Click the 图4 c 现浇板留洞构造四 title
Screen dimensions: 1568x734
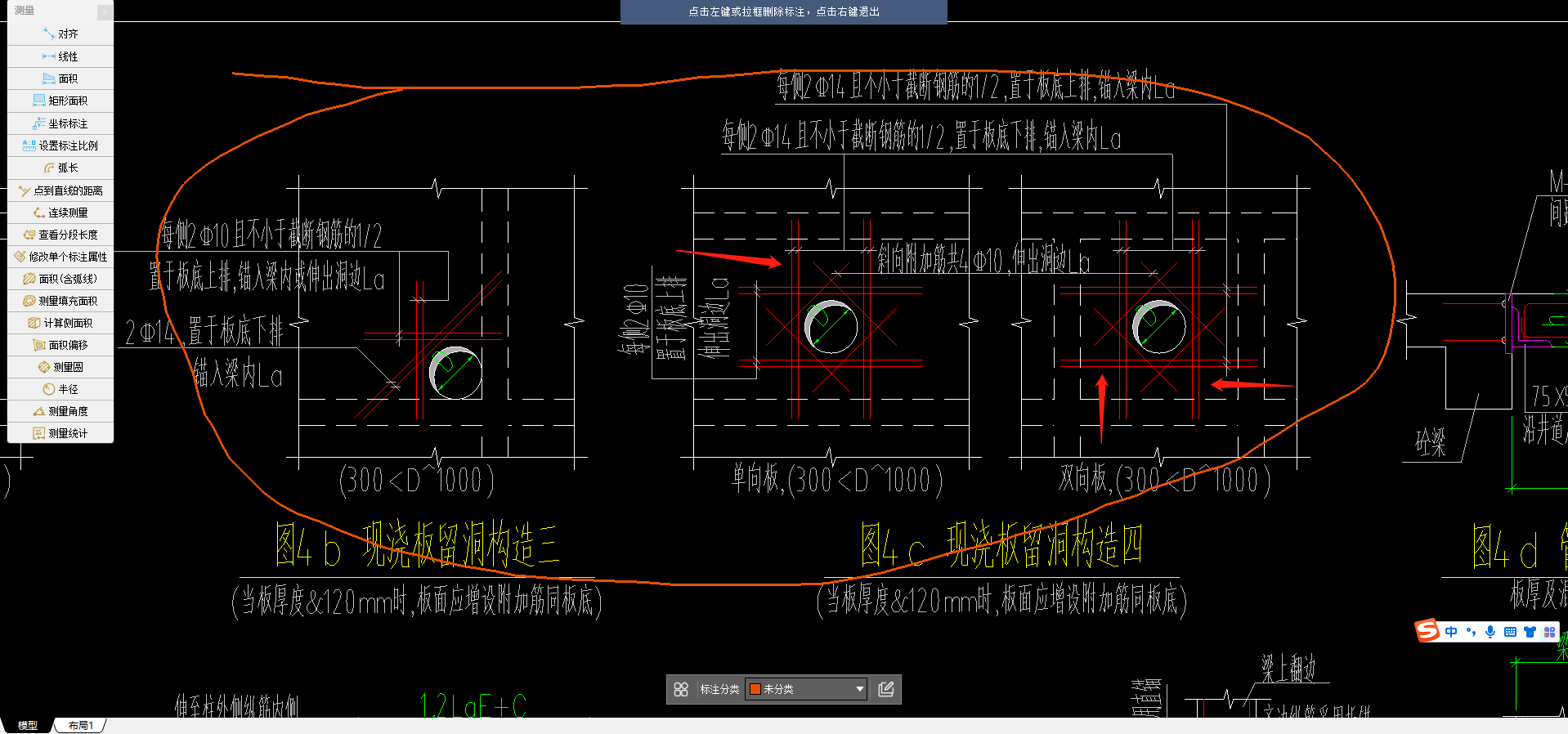coord(1001,545)
